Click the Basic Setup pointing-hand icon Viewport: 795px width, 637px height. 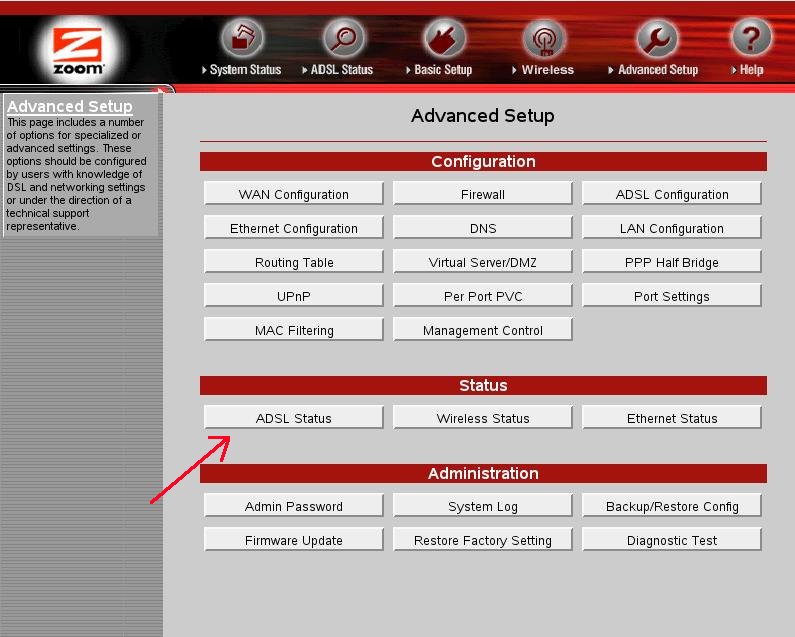[444, 37]
